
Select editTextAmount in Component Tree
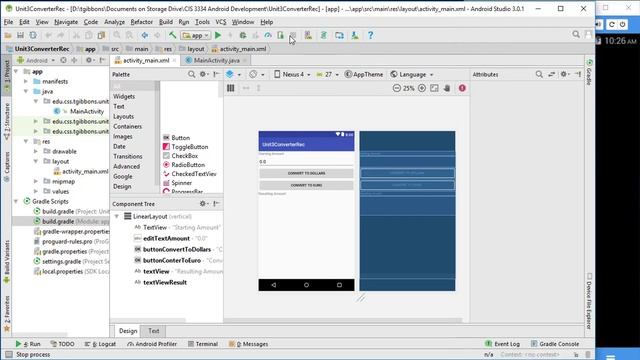166,238
